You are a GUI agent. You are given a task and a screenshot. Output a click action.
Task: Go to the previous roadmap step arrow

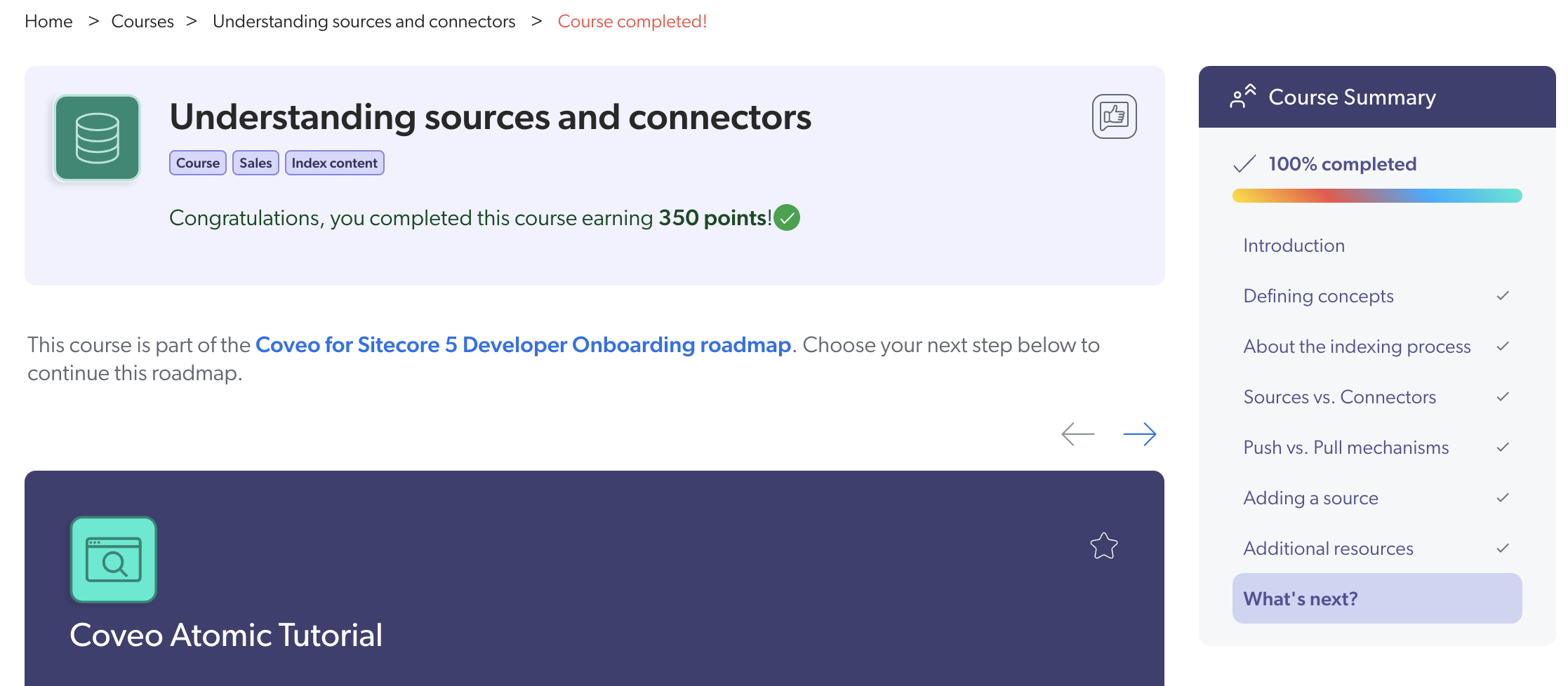pyautogui.click(x=1077, y=434)
